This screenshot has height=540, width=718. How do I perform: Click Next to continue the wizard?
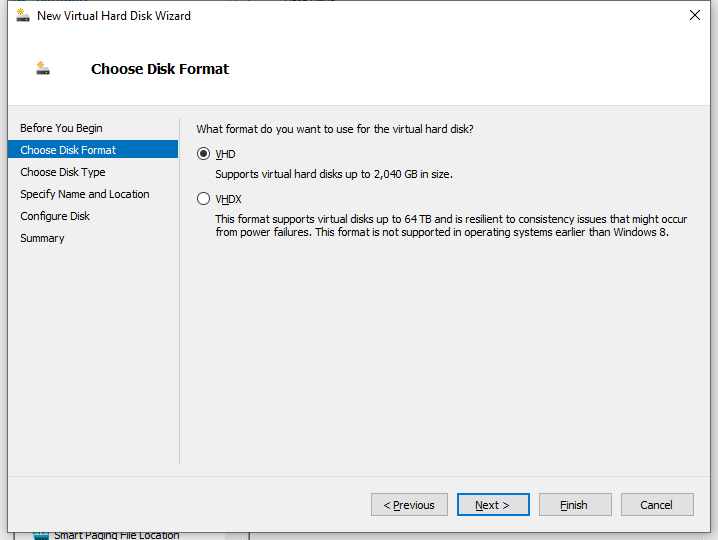tap(493, 505)
